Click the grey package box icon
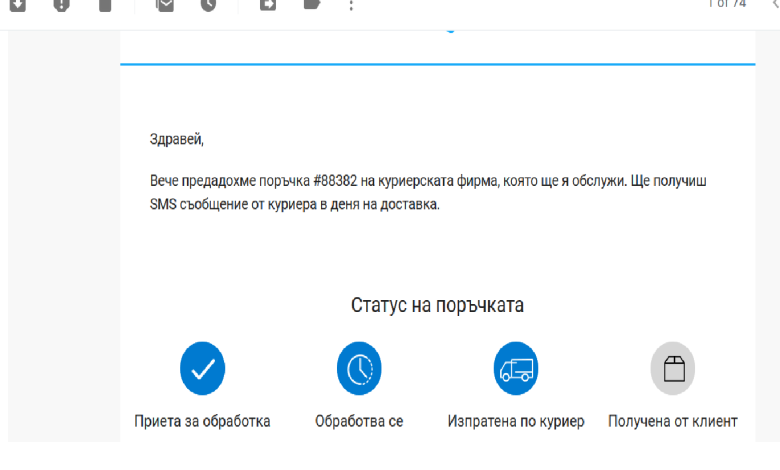This screenshot has height=470, width=780. point(673,369)
